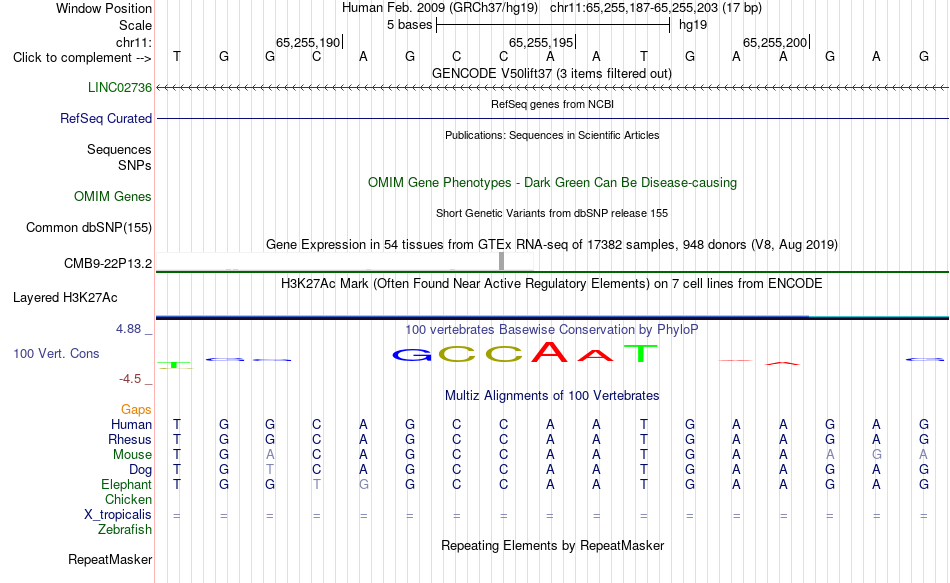Screen dimensions: 950x583
Task: Open the Repeating Elements by RepeatMasker title
Action: pos(553,545)
